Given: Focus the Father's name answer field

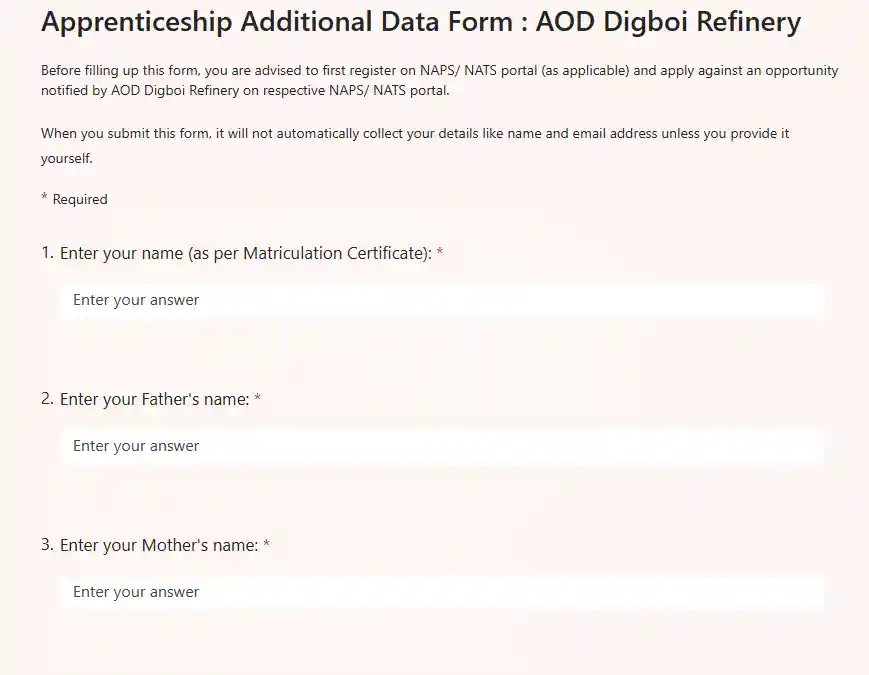Looking at the screenshot, I should pos(441,446).
